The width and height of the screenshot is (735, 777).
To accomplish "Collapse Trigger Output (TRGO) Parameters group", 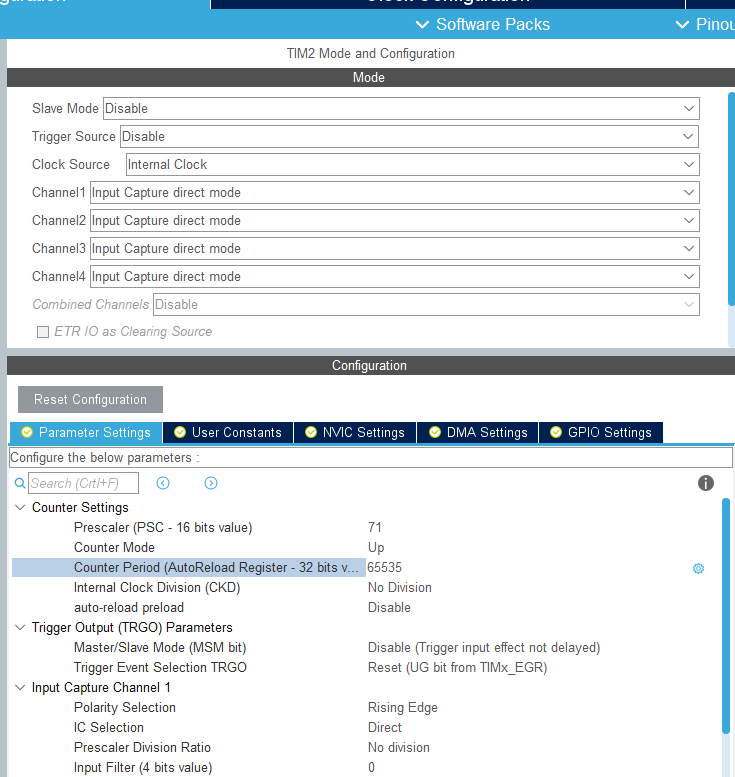I will pyautogui.click(x=20, y=627).
